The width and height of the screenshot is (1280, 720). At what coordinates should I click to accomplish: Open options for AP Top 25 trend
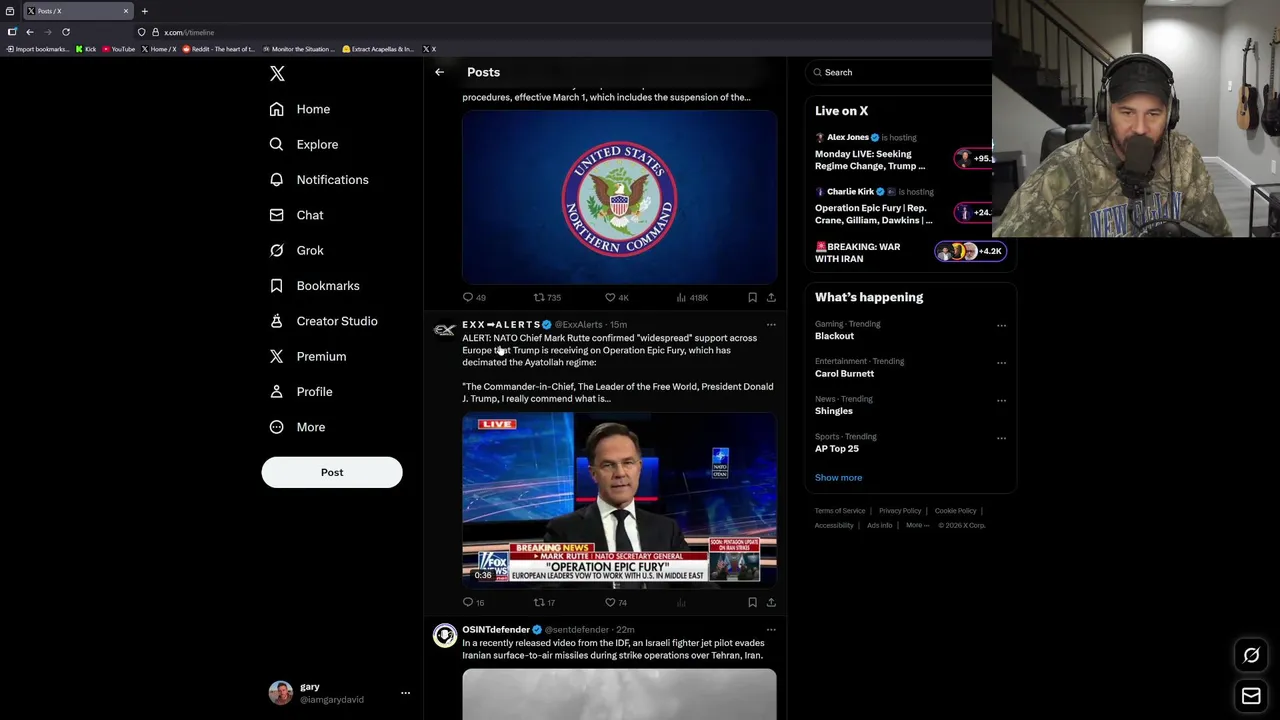click(1001, 438)
